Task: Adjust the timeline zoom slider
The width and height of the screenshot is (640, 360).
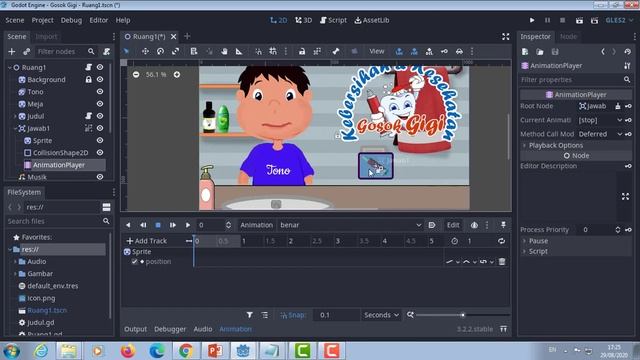Action: 462,315
